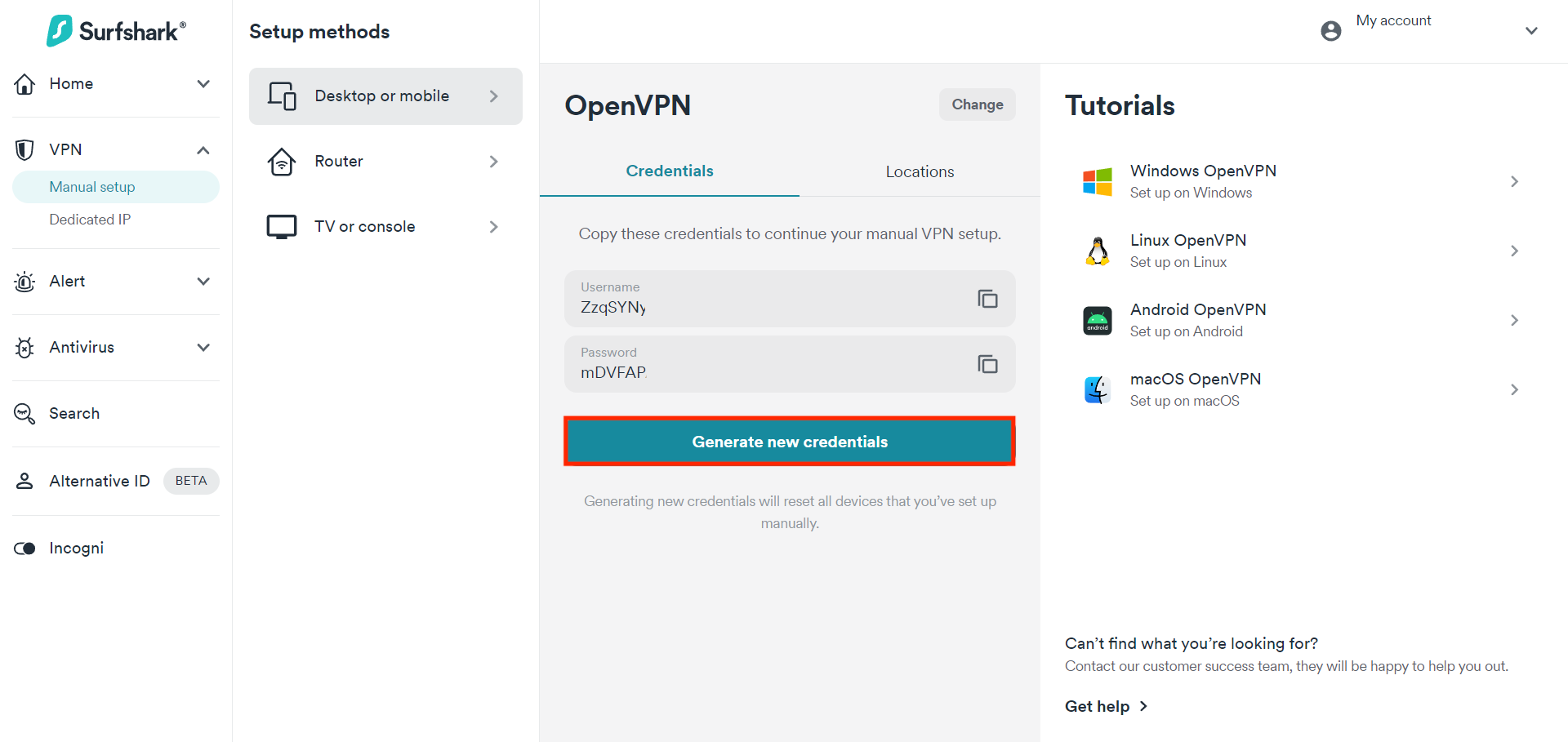Collapse the VPN sidebar section
This screenshot has height=742, width=1568.
pos(203,150)
